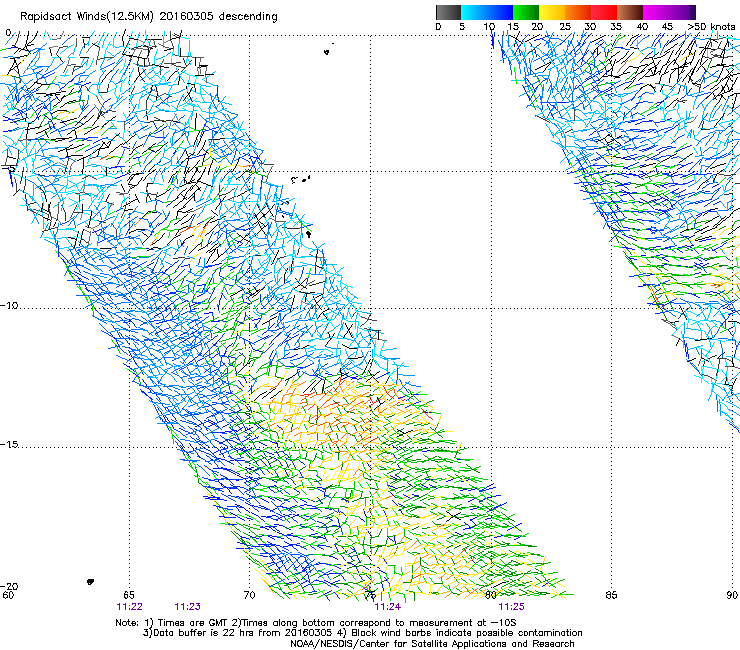Click the gray 0–5 knots legend swatch
Image resolution: width=740 pixels, height=650 pixels.
coord(448,12)
